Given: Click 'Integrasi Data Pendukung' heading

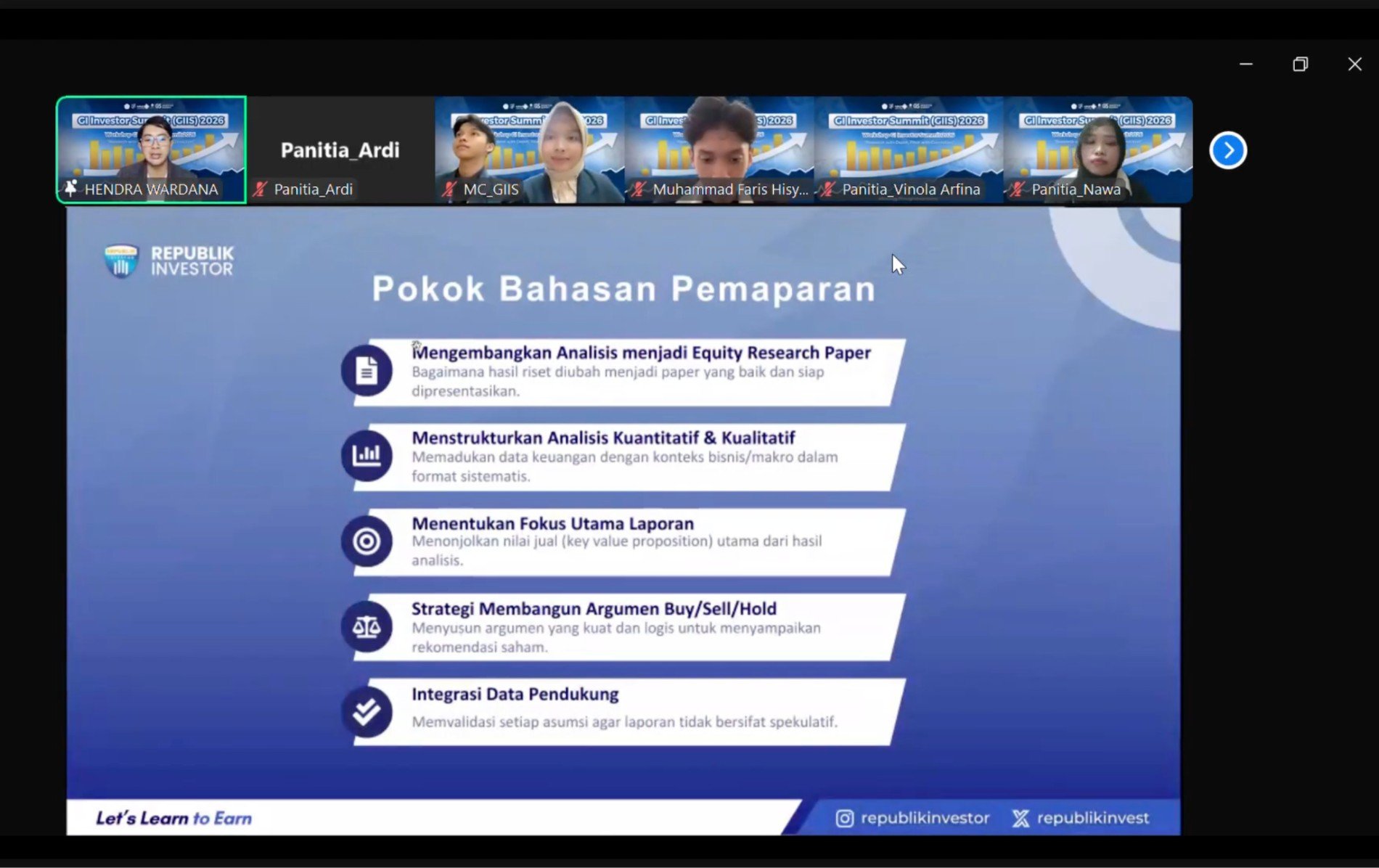Looking at the screenshot, I should (x=515, y=694).
